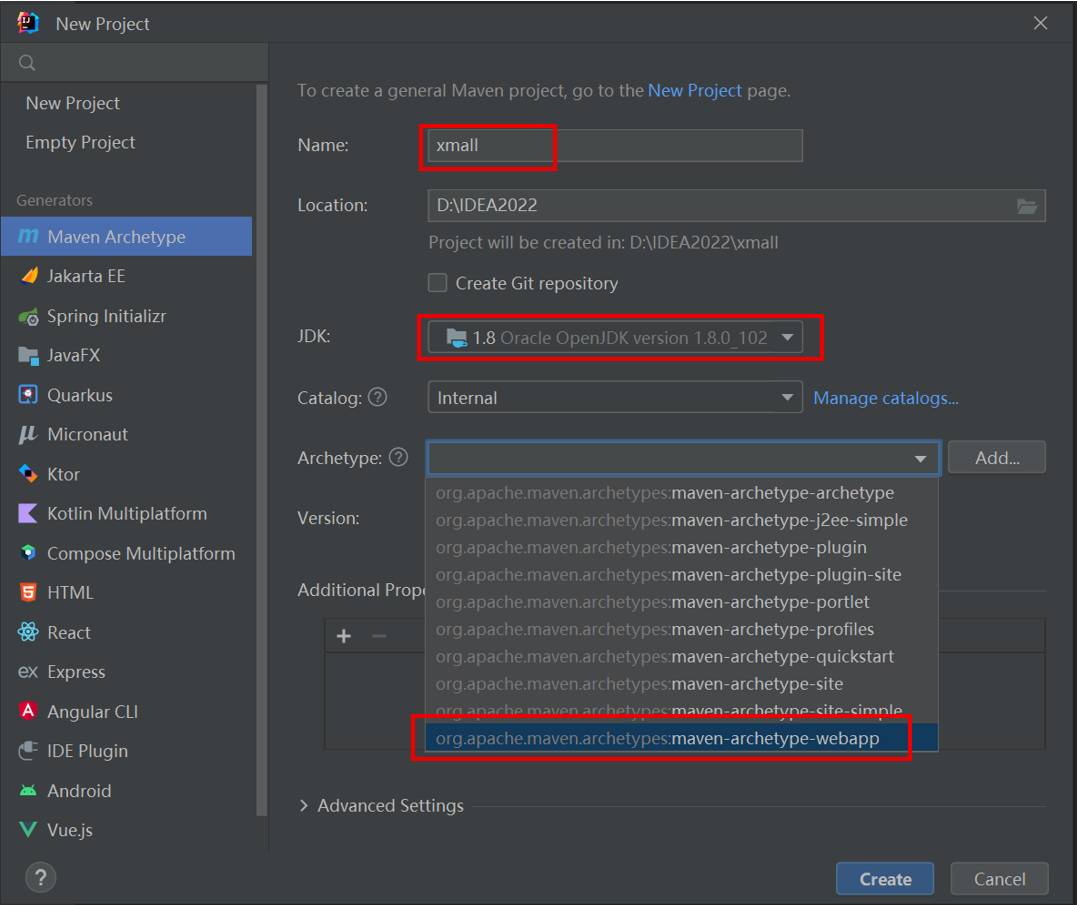Expand Advanced Settings section
Screen dimensions: 1077x905
tap(304, 805)
